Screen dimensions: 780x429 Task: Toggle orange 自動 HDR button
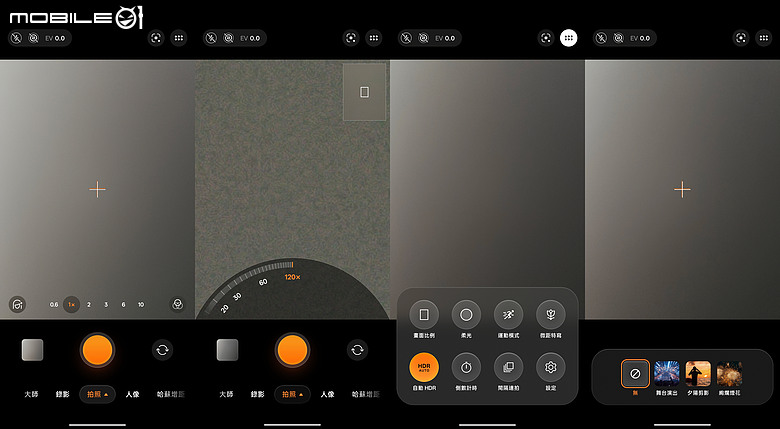pos(424,368)
